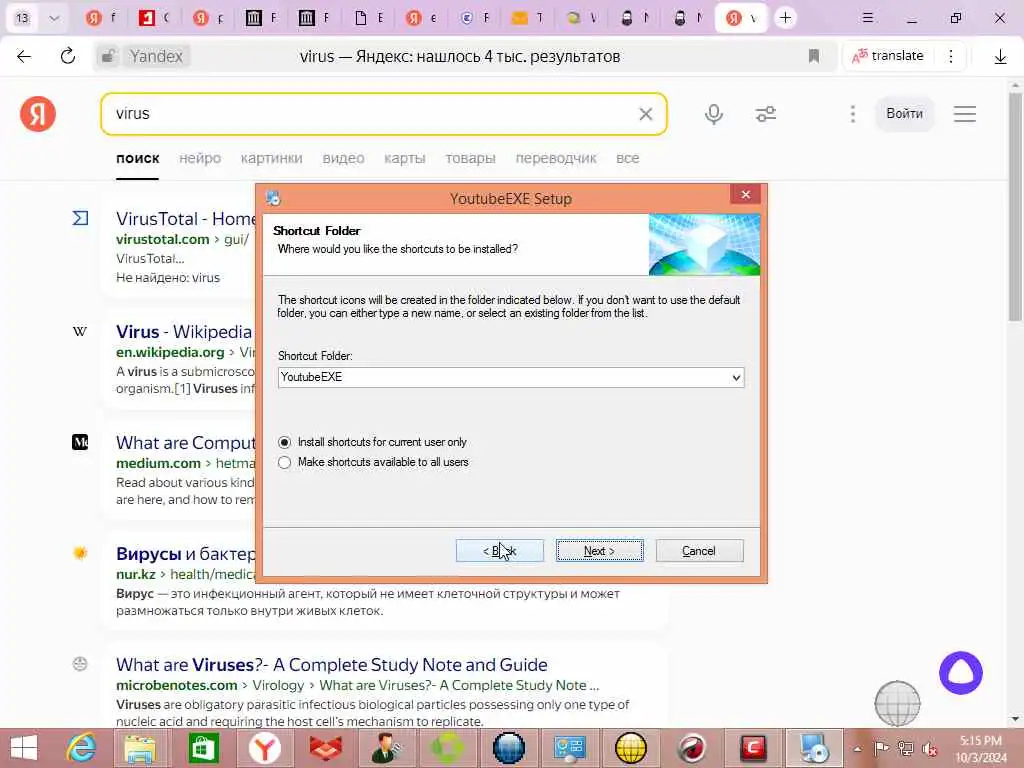Click the virus search input field
Image resolution: width=1024 pixels, height=768 pixels.
[369, 114]
